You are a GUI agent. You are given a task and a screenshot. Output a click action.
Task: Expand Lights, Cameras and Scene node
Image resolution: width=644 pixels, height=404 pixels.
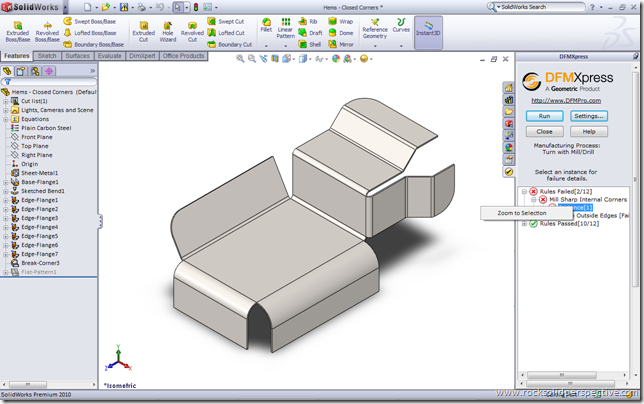point(5,110)
